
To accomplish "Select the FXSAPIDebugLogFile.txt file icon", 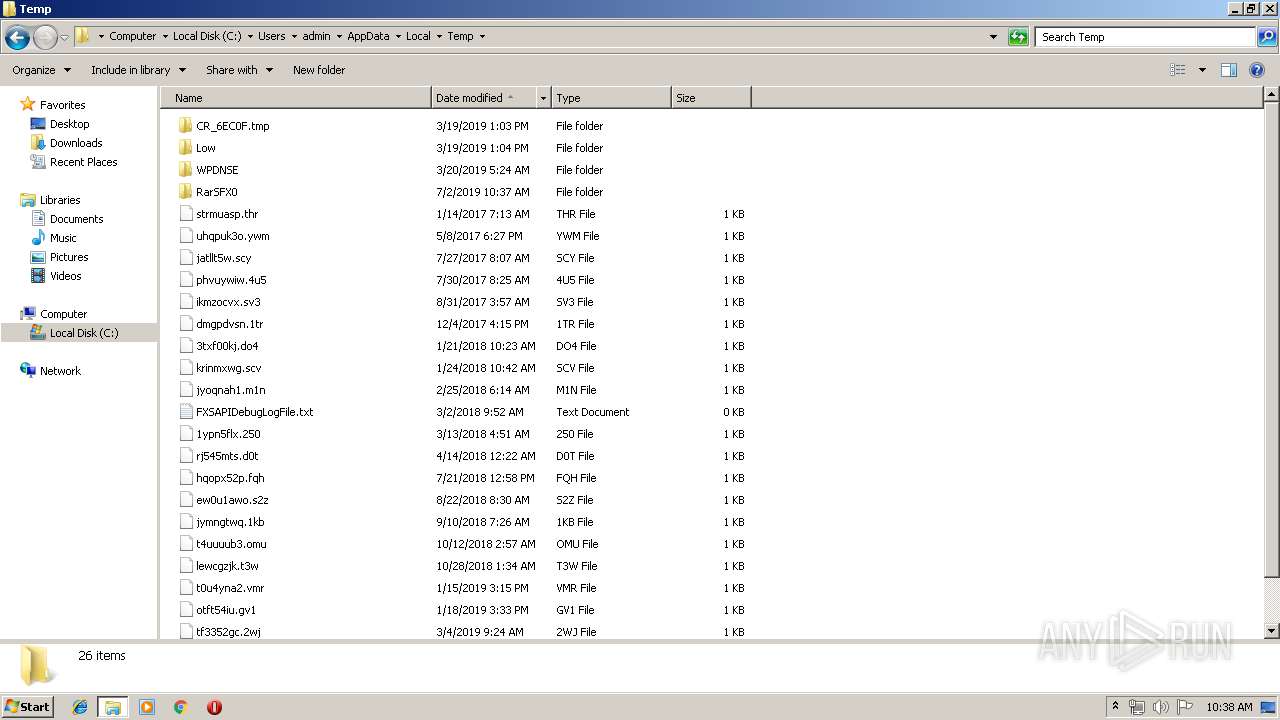I will click(185, 412).
